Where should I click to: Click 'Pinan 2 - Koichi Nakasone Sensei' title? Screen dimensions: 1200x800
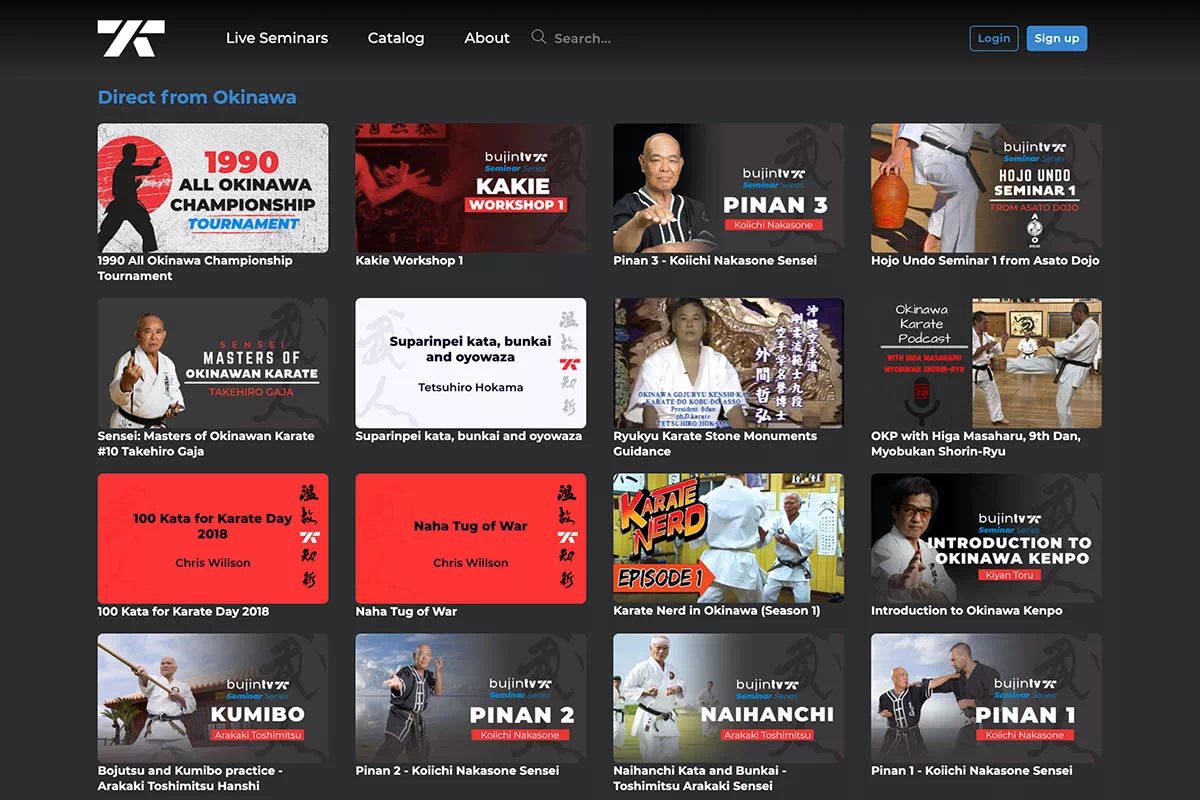tap(457, 771)
